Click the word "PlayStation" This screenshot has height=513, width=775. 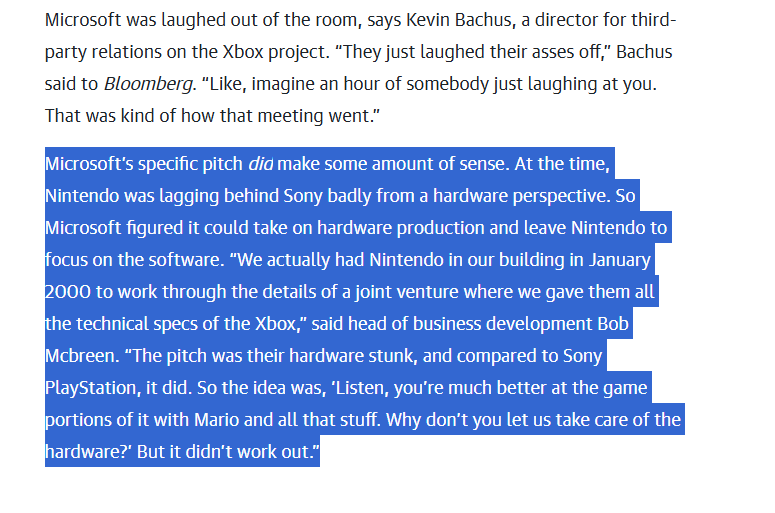[x=91, y=388]
